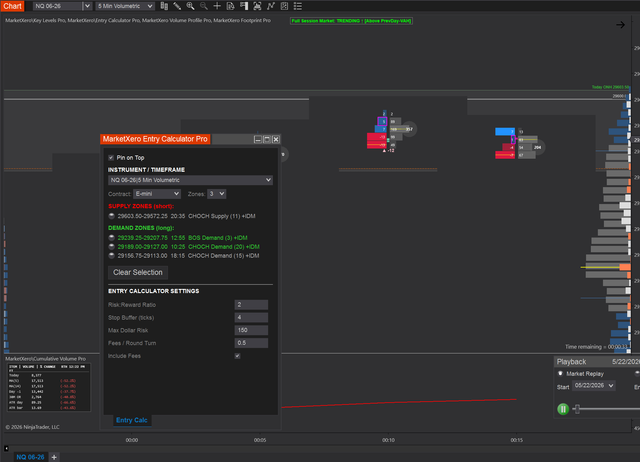Click the MarketXero Entry Calculator Pro title
The image size is (640, 462).
[155, 139]
